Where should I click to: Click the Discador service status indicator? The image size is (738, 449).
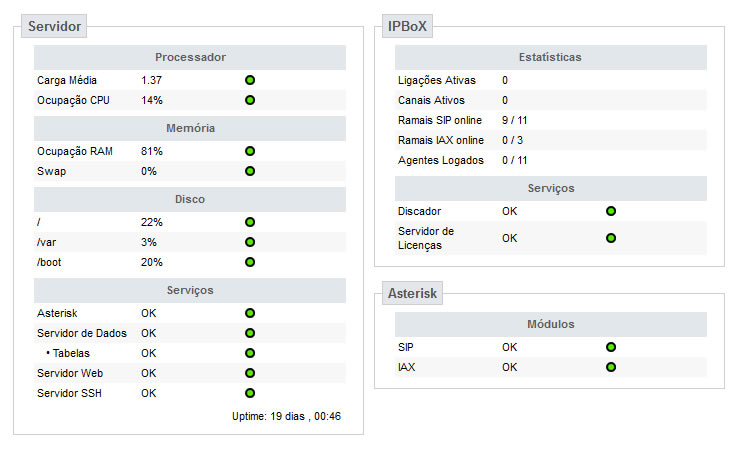611,211
